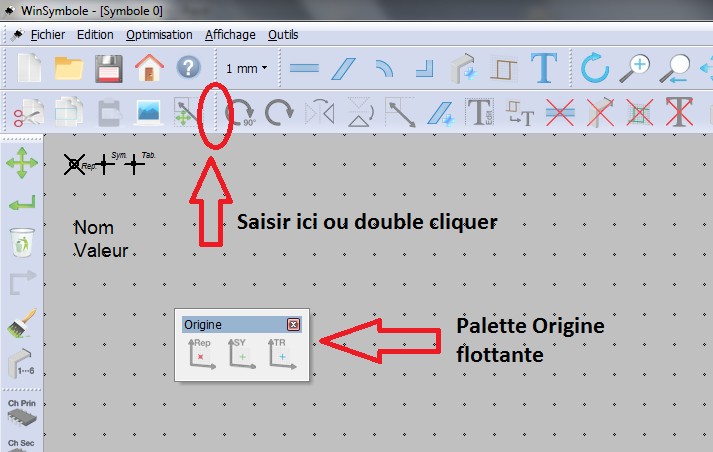Open help with the question mark icon
The width and height of the screenshot is (713, 452).
point(188,68)
